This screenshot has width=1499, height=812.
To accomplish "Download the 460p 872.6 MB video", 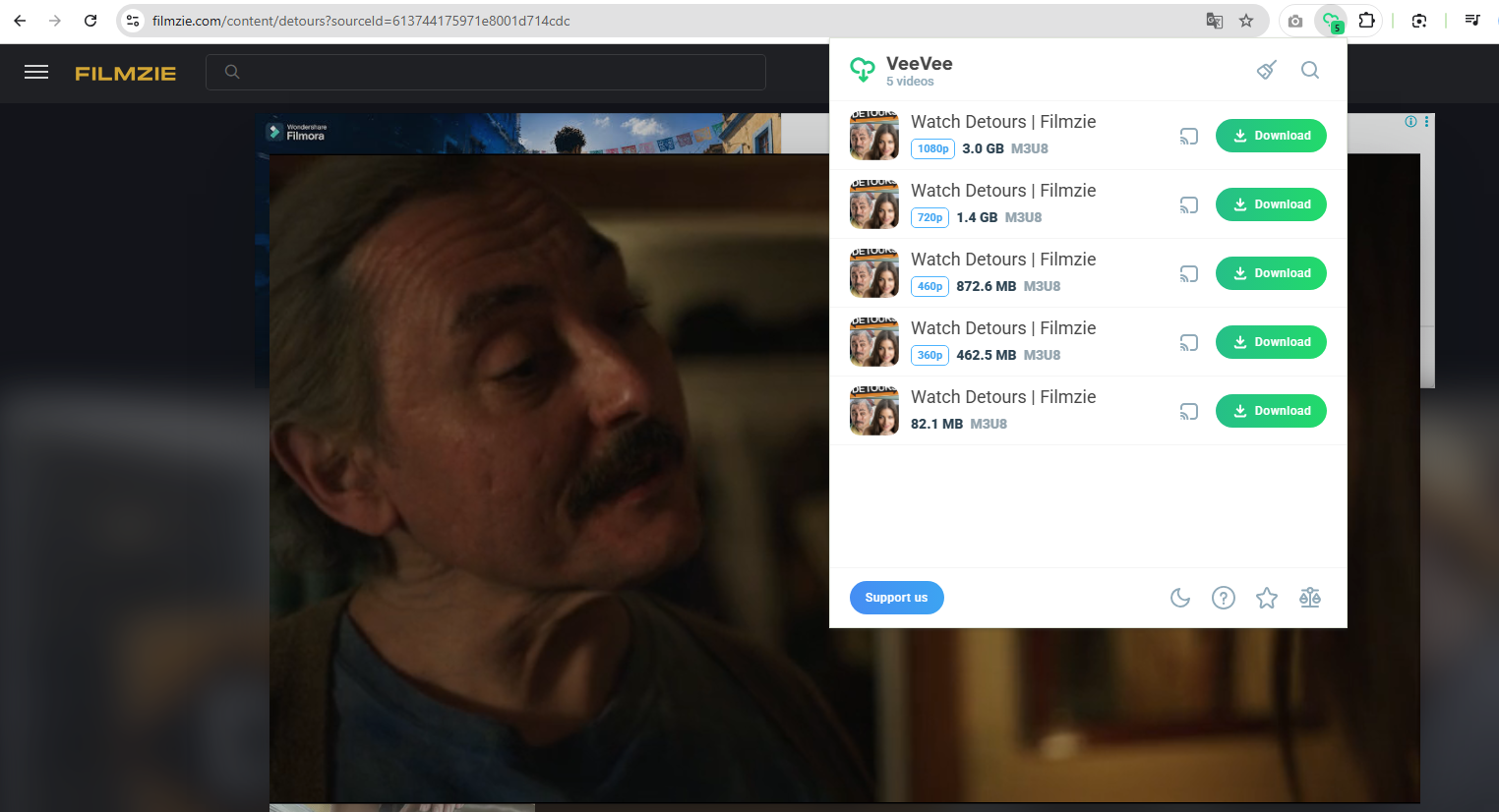I will 1271,273.
